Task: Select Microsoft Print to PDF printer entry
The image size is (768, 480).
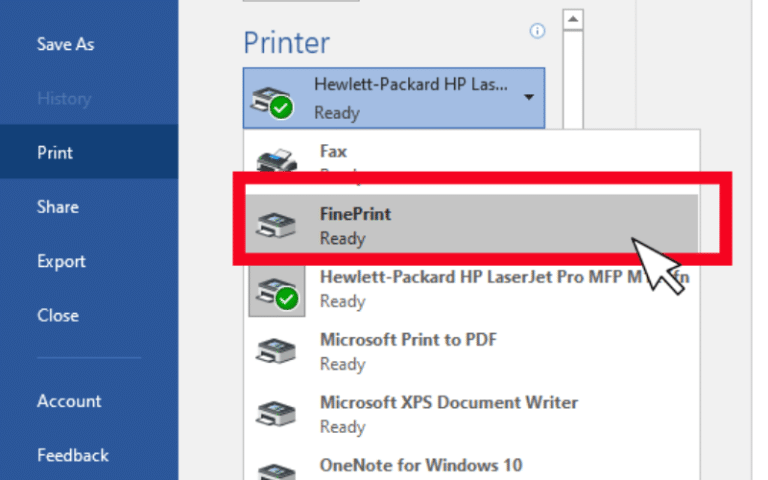Action: [472, 351]
